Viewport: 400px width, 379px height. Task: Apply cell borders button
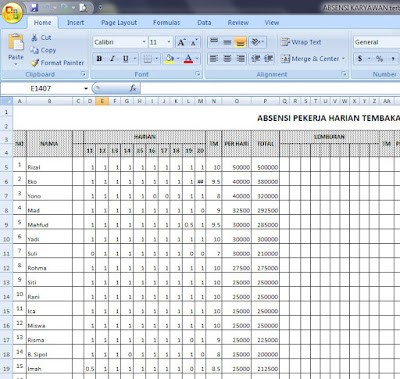click(147, 59)
